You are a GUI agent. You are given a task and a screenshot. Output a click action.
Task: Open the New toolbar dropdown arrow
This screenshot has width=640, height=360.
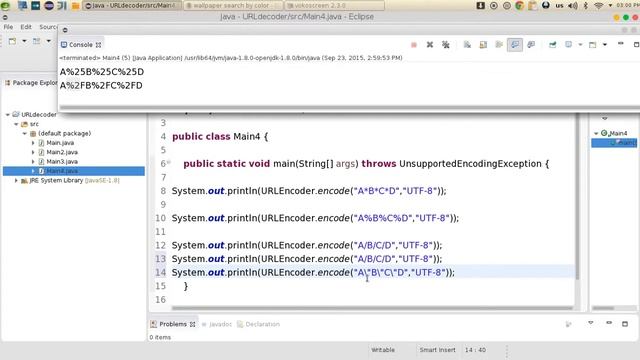click(24, 41)
